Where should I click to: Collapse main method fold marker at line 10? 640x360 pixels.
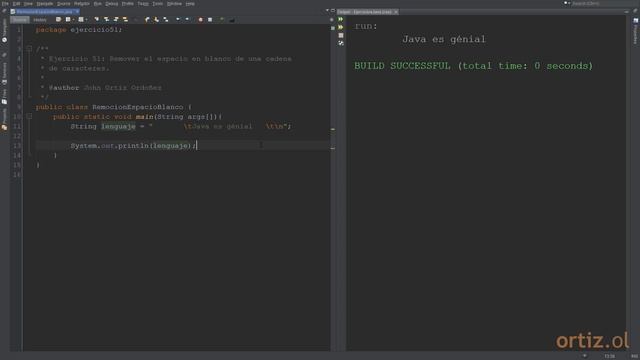click(x=29, y=116)
